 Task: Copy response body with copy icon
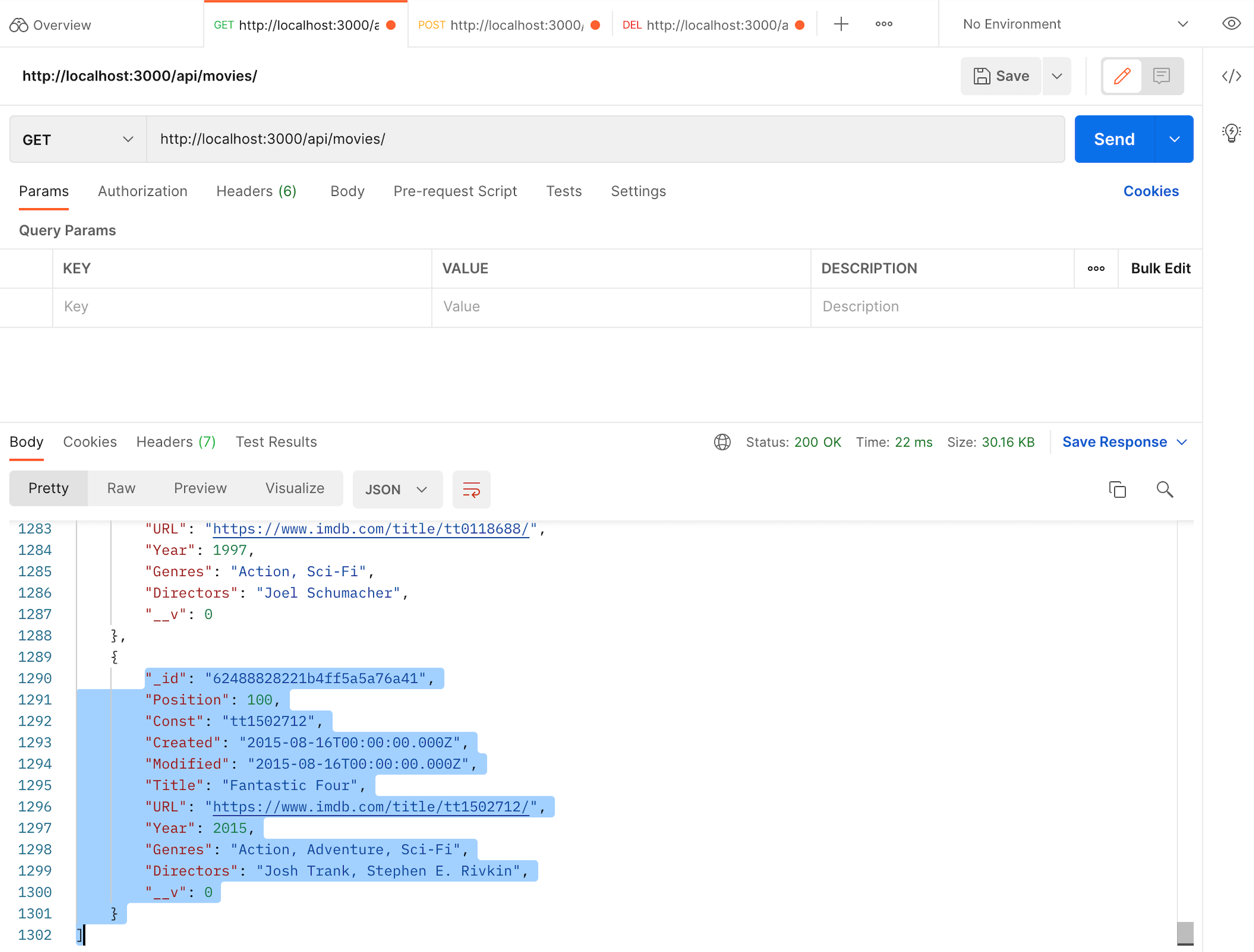(1117, 489)
